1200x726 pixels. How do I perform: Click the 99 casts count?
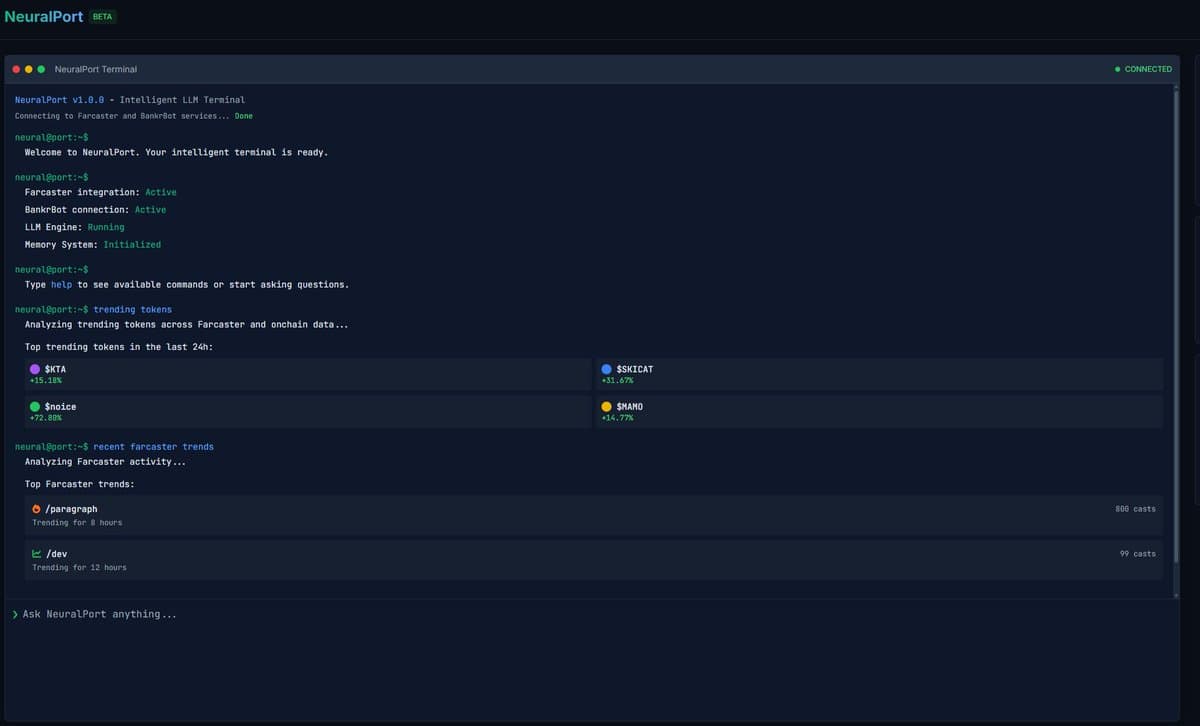point(1138,554)
